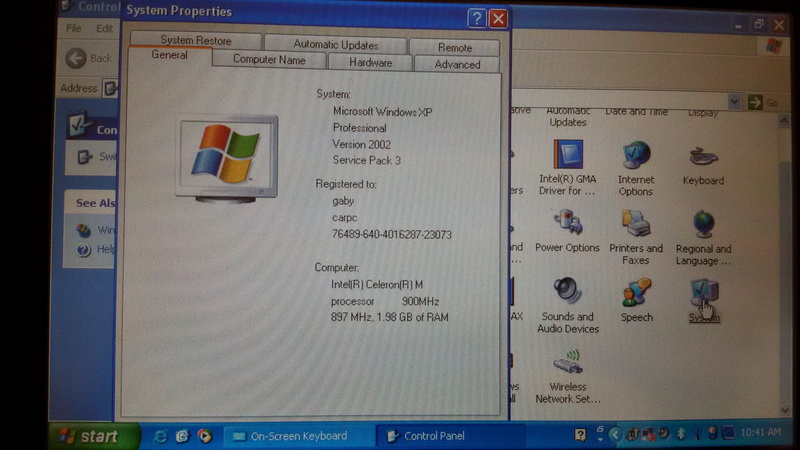The width and height of the screenshot is (800, 450).
Task: Switch to the System Restore tab
Action: 196,40
